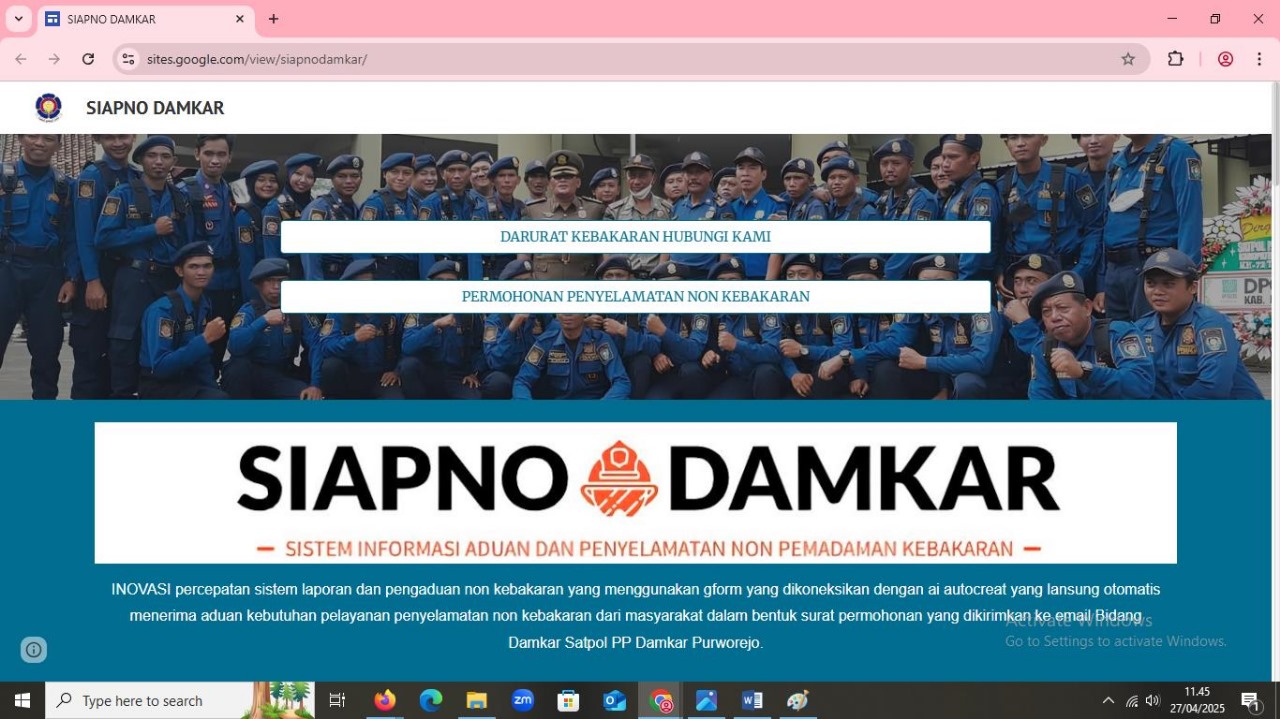
Task: Navigate back with the back arrow
Action: point(21,59)
